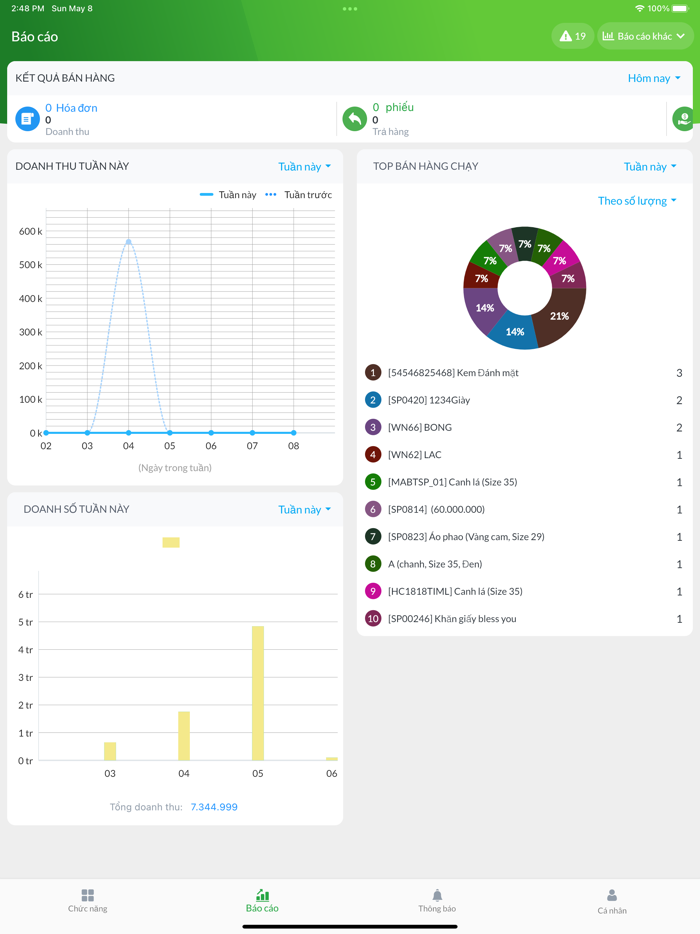Tap the total revenue value 7.344.999

(214, 807)
